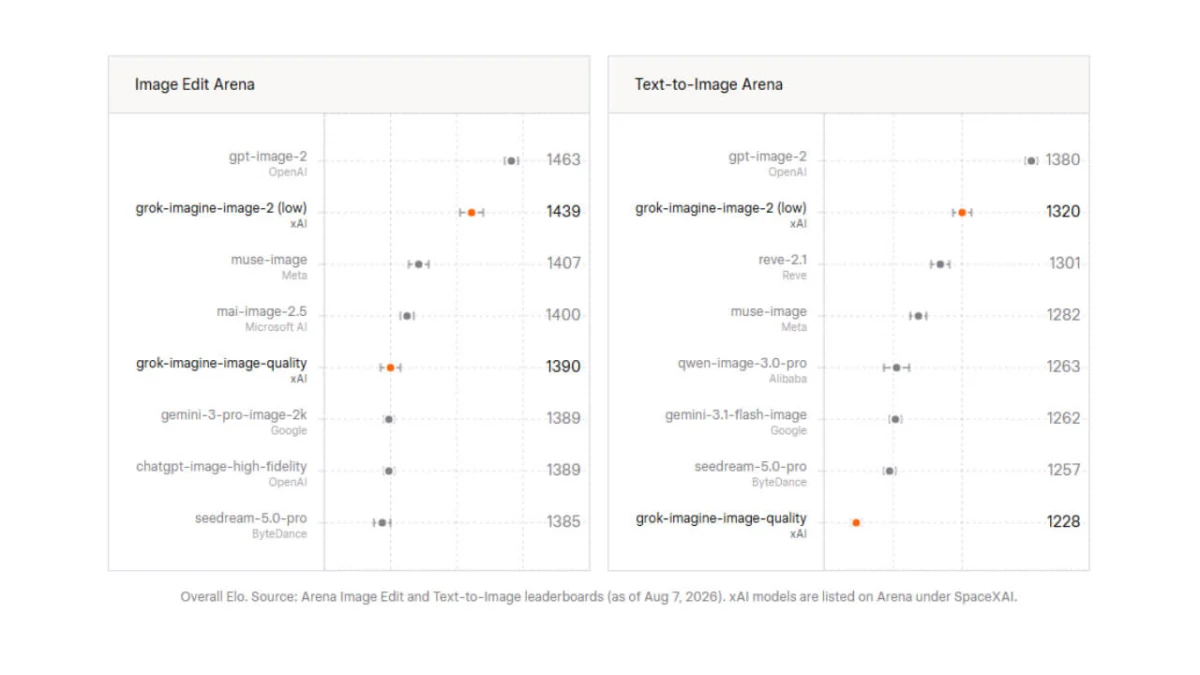Click the orange dot for grok-imagine-image-2 (low) at 1320
The width and height of the screenshot is (1200, 675).
pos(962,212)
